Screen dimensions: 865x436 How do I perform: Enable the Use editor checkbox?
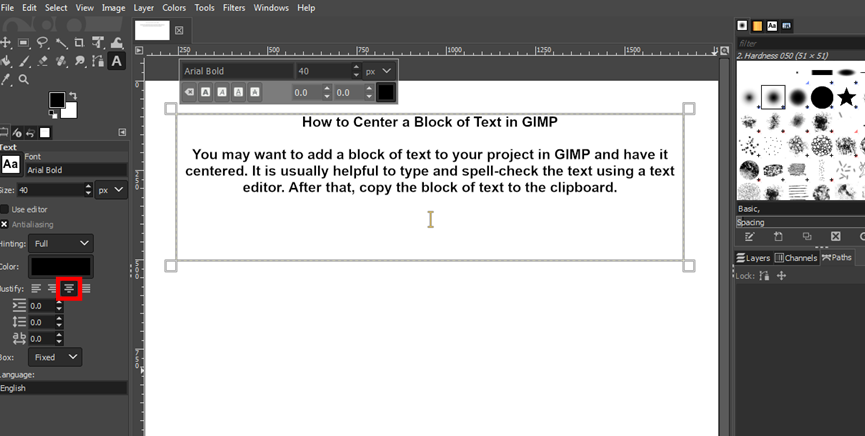pyautogui.click(x=4, y=209)
